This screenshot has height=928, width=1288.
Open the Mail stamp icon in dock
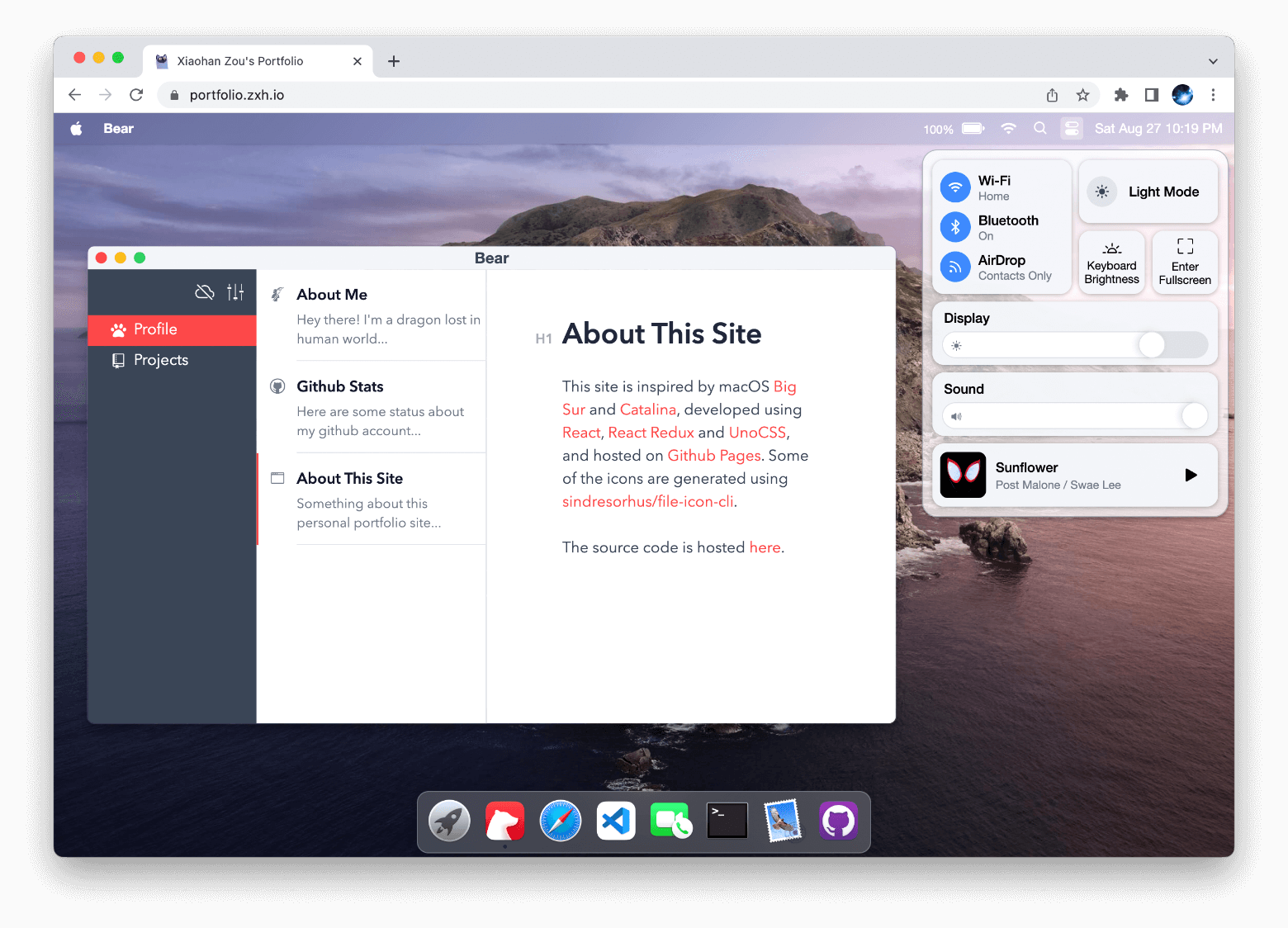783,821
